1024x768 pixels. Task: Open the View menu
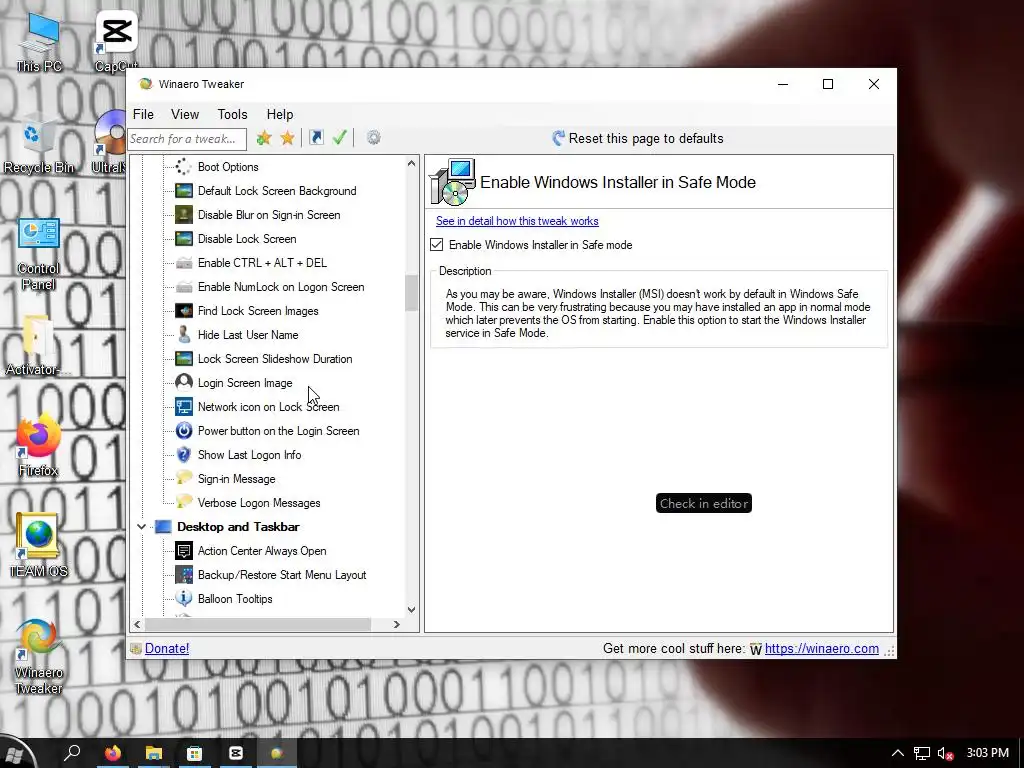coord(185,114)
